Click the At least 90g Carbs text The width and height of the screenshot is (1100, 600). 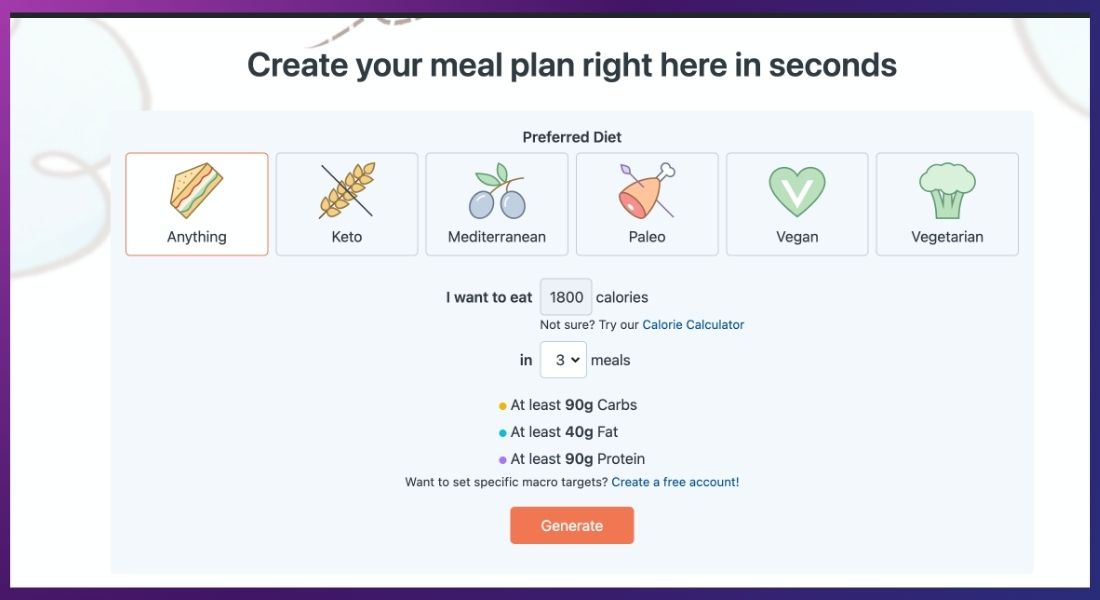point(574,405)
